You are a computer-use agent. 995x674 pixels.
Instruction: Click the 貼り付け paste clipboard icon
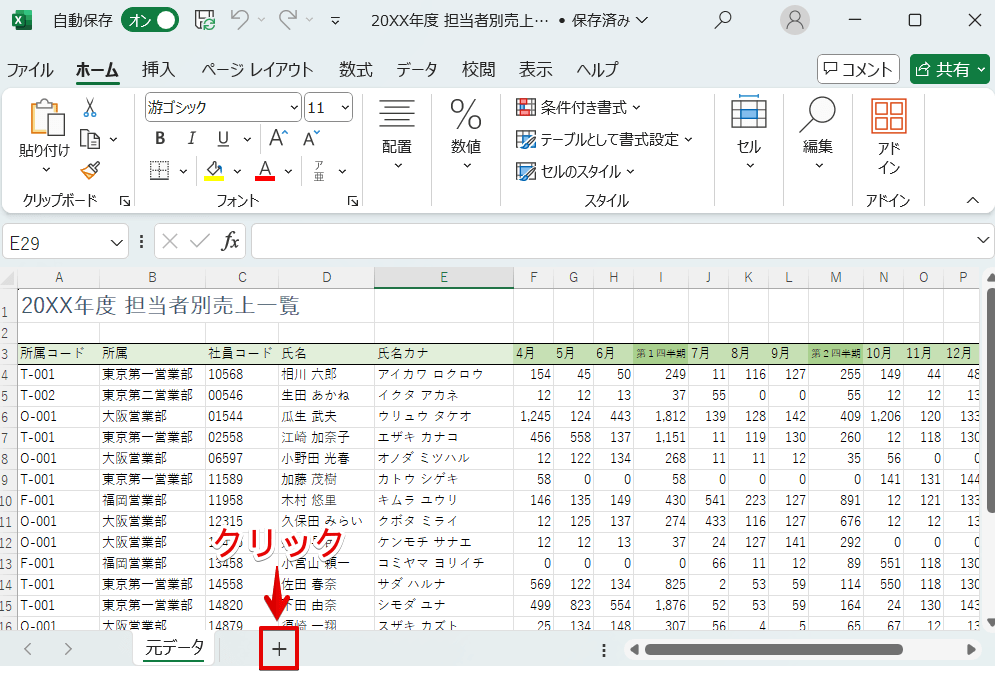point(47,118)
